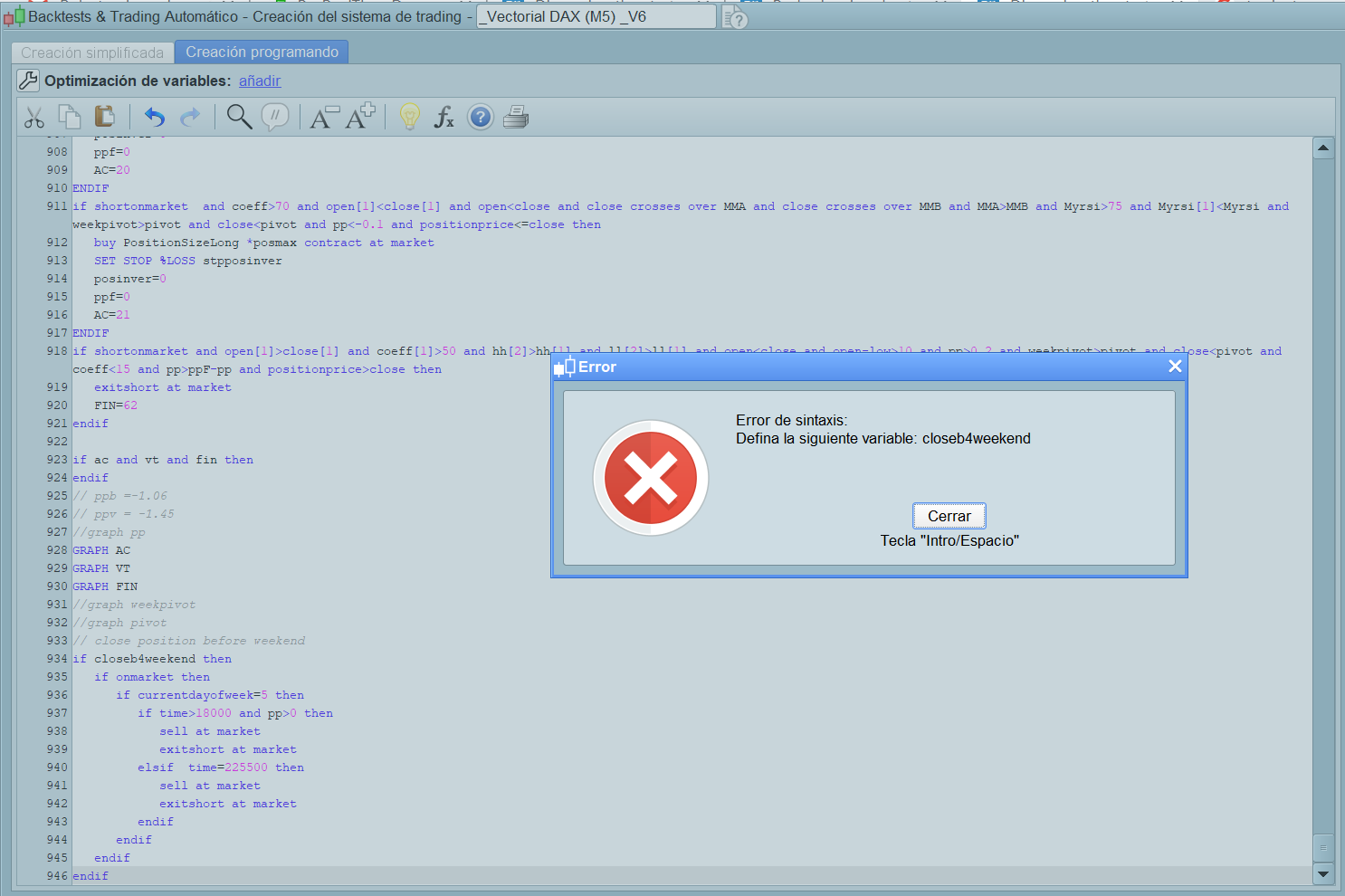Click 'if currentdayofweek=5 then' line

click(x=210, y=695)
